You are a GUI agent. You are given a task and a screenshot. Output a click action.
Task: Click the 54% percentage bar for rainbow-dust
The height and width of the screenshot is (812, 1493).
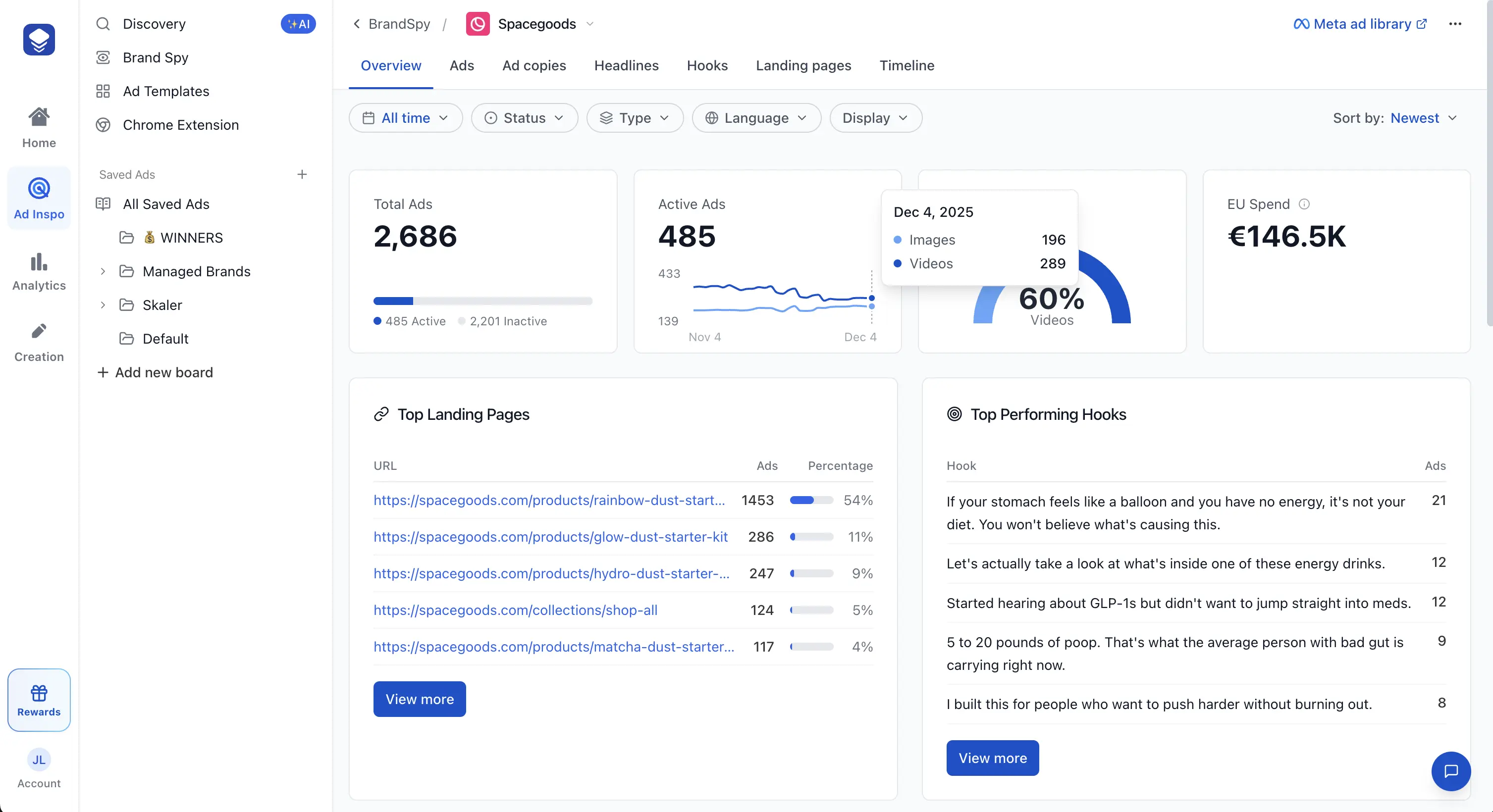tap(811, 500)
